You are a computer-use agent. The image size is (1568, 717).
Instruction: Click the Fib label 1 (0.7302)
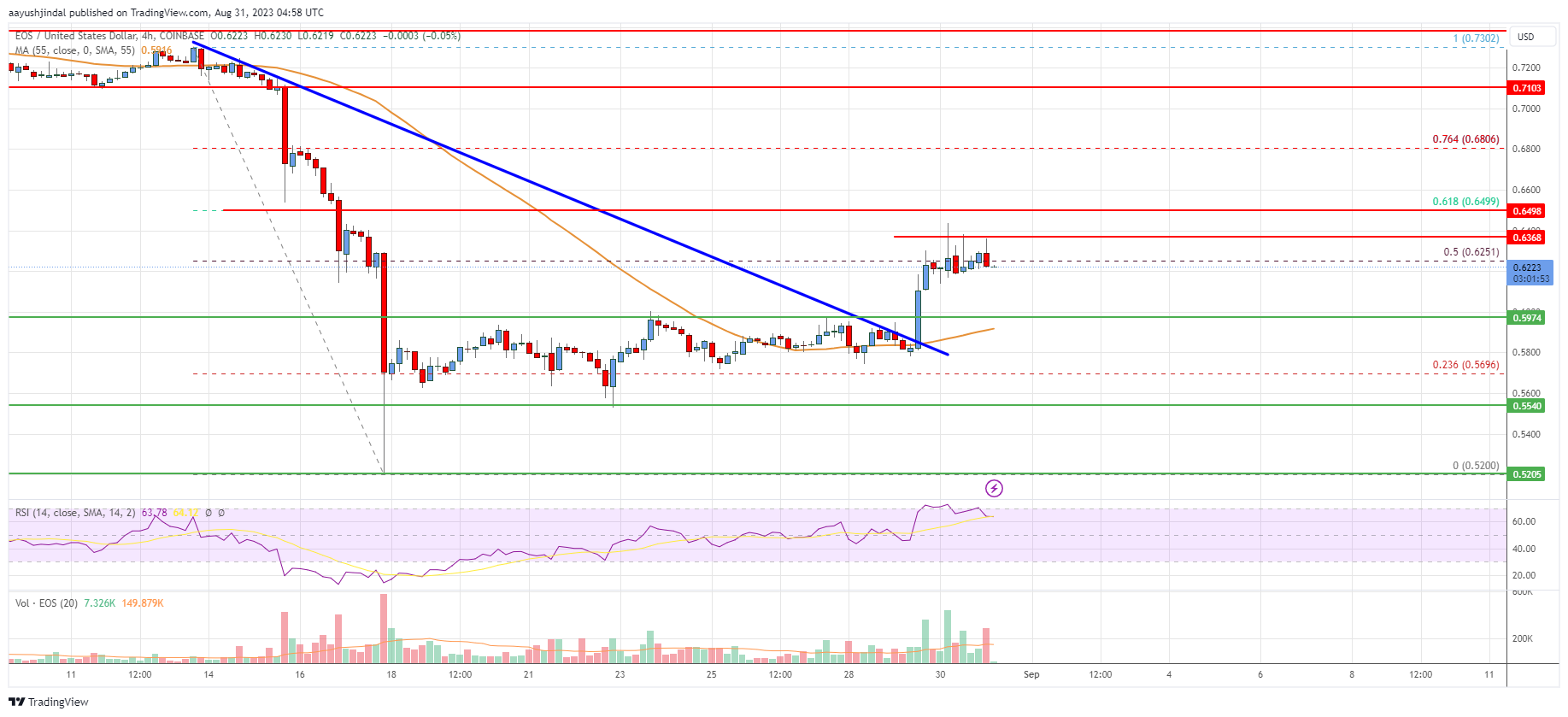click(x=1476, y=38)
